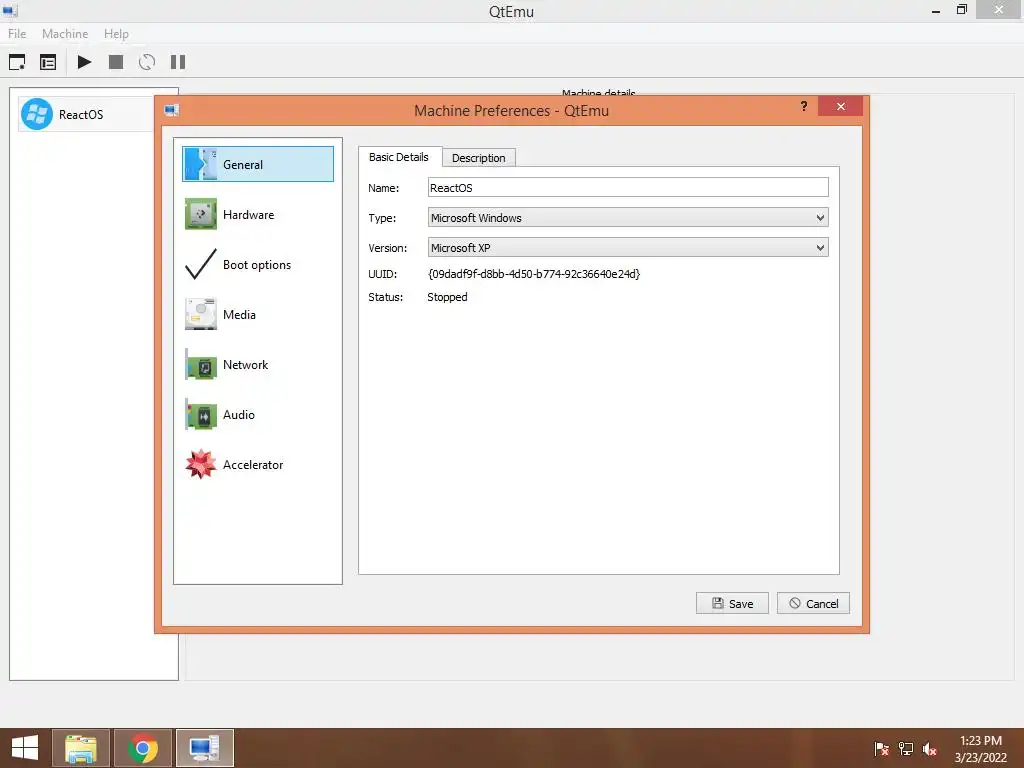Save the machine preferences
Image resolution: width=1024 pixels, height=768 pixels.
pyautogui.click(x=732, y=603)
